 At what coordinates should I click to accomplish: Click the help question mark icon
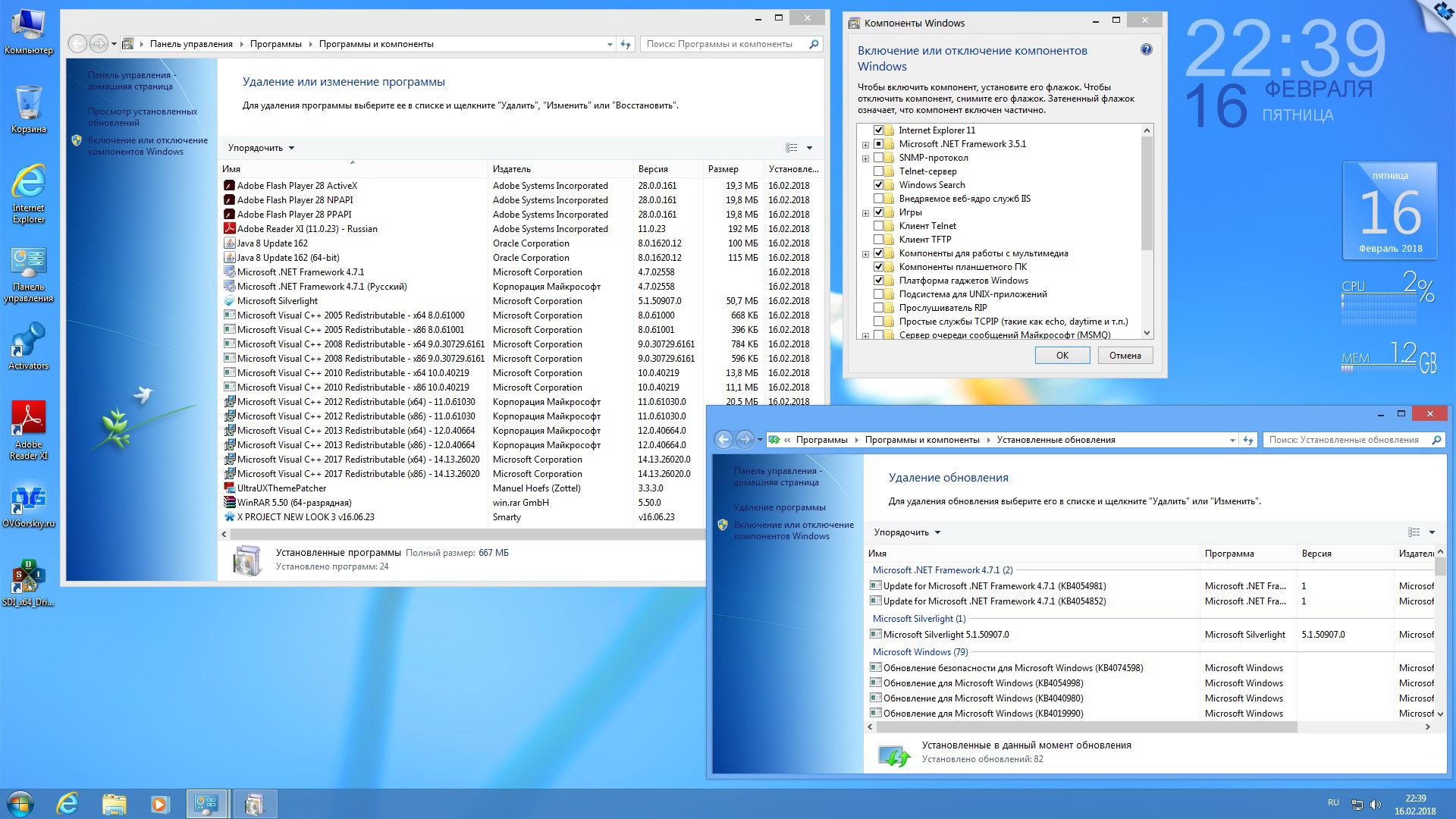(1146, 50)
